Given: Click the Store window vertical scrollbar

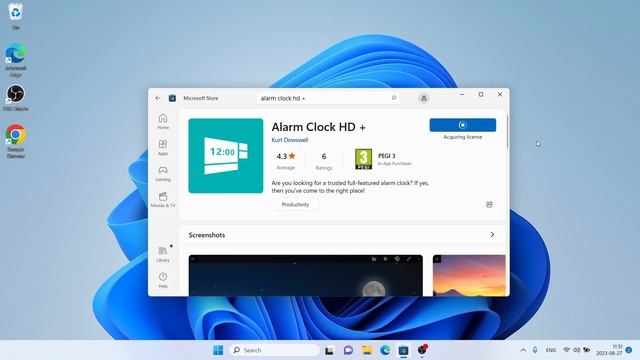Looking at the screenshot, I should (507, 133).
